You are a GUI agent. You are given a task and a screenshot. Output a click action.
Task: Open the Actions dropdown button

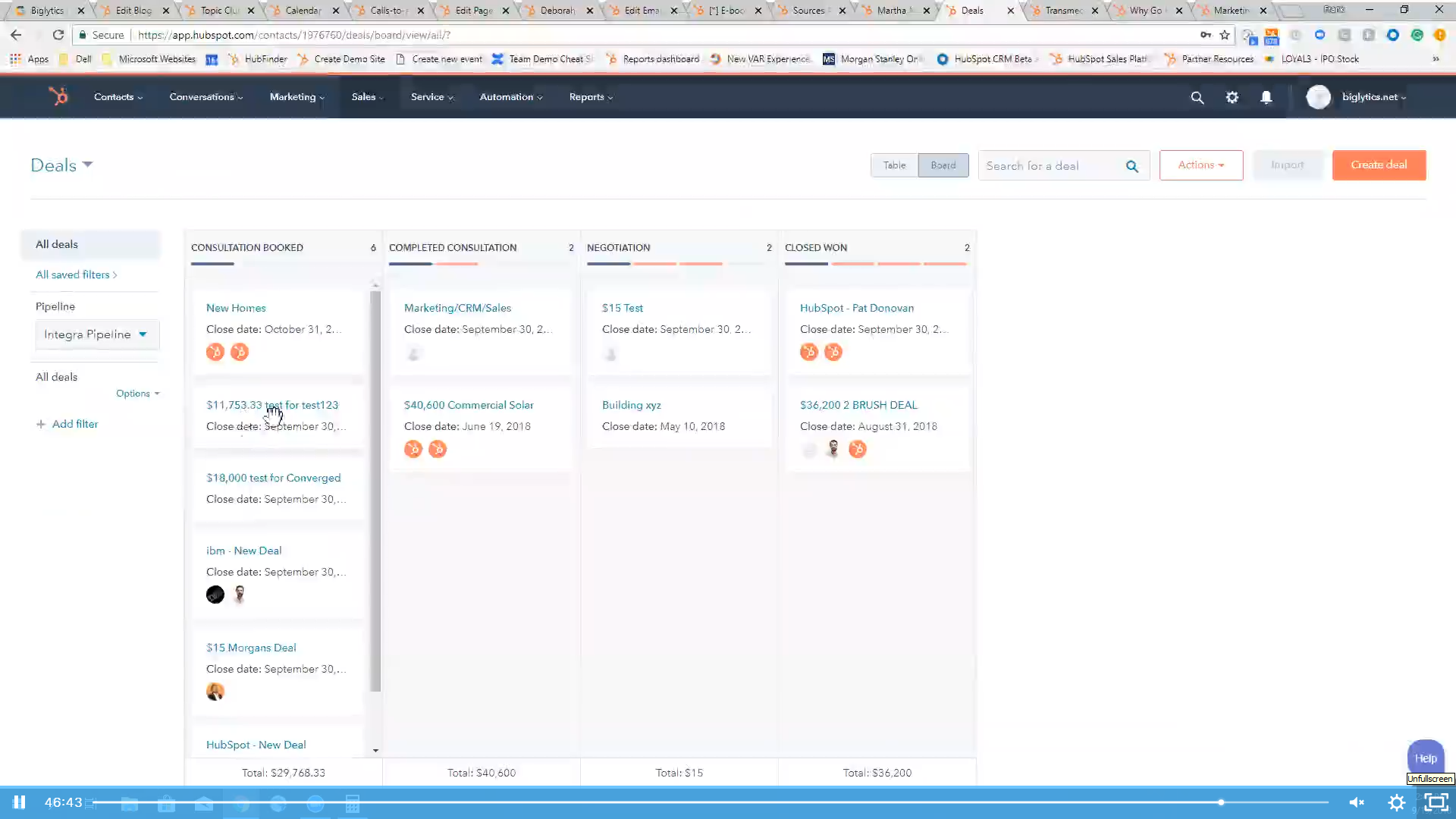pyautogui.click(x=1200, y=165)
